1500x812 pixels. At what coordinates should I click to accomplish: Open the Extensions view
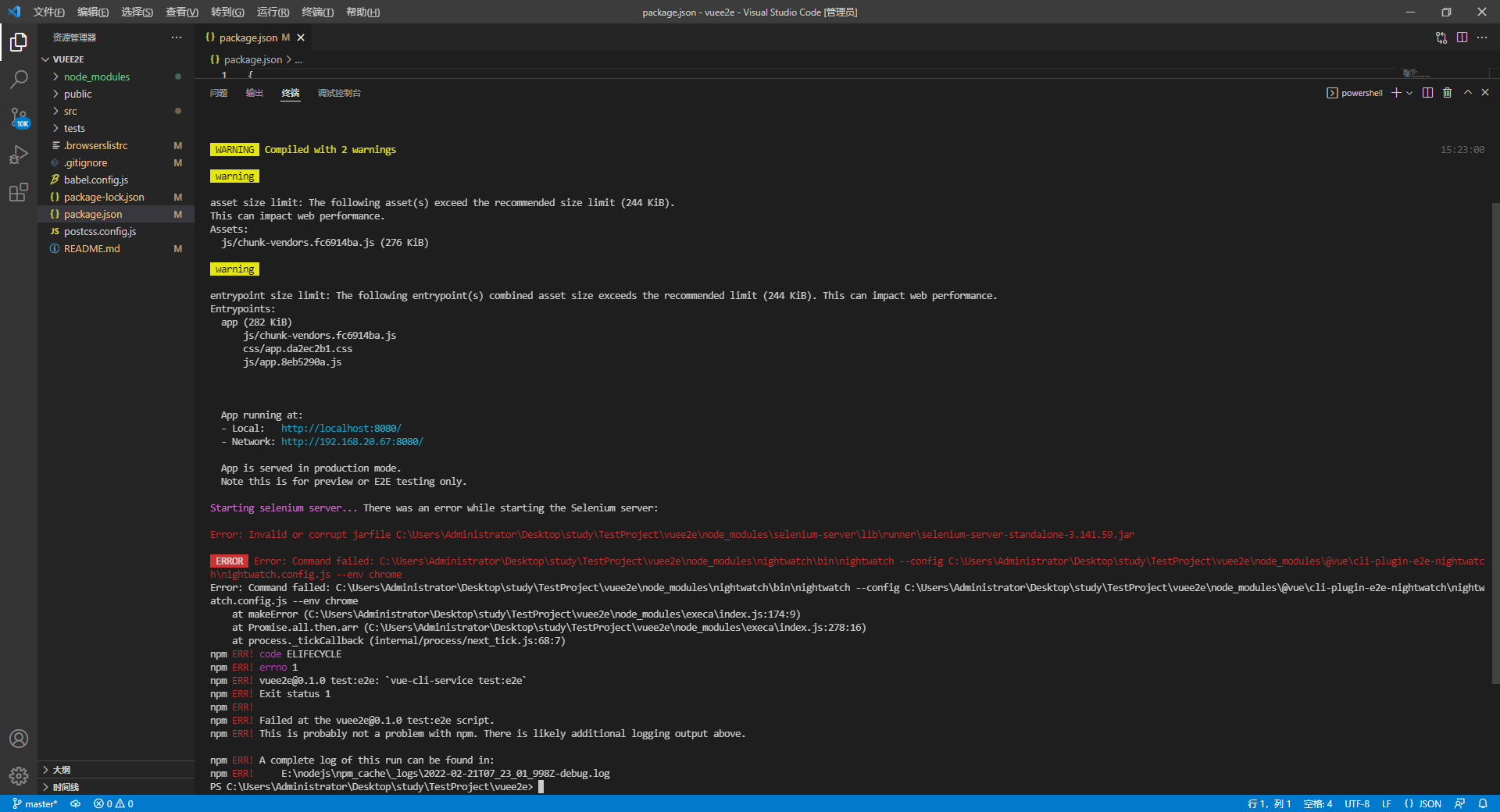[19, 192]
